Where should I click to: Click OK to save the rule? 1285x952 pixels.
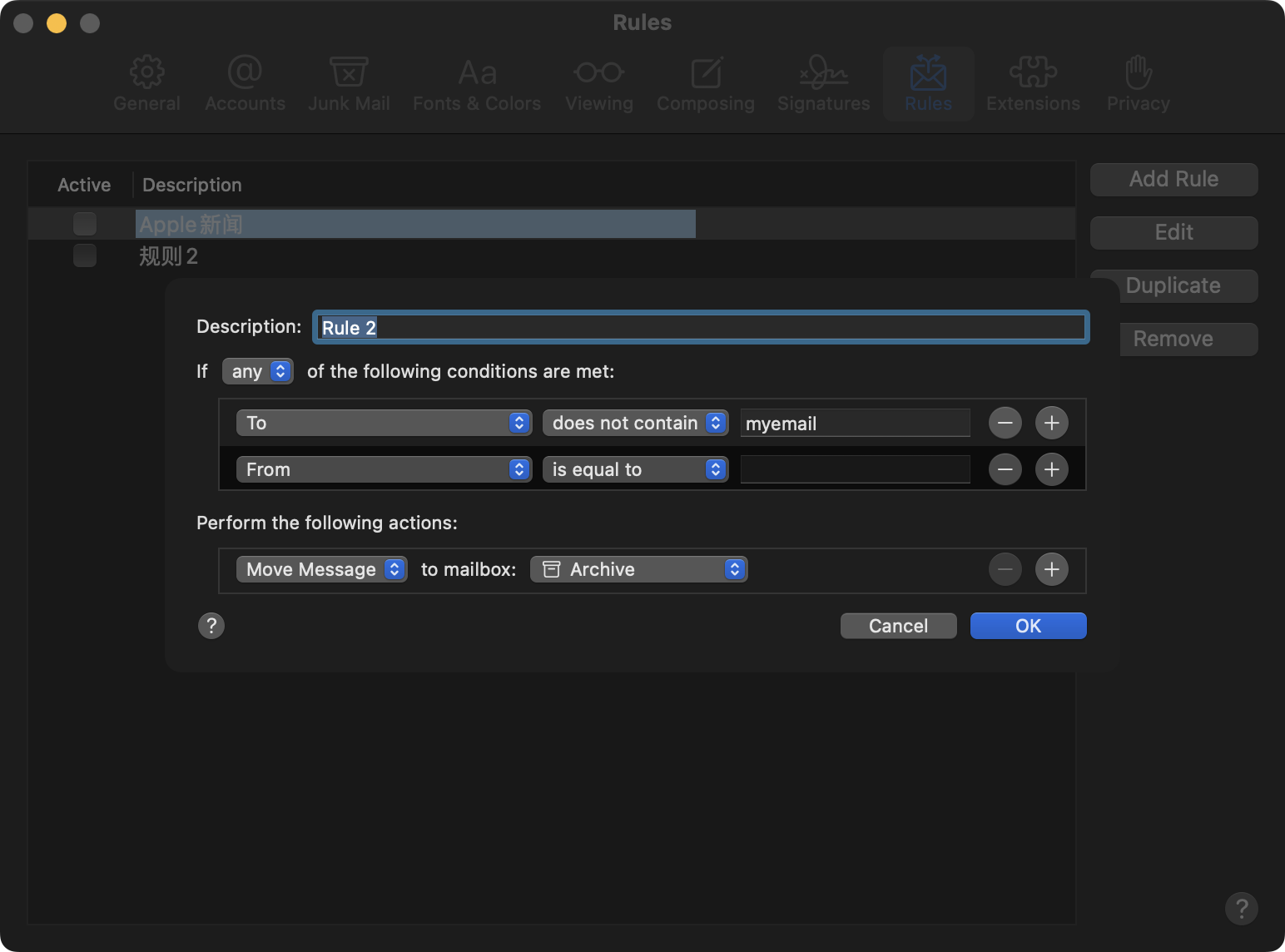pyautogui.click(x=1028, y=626)
